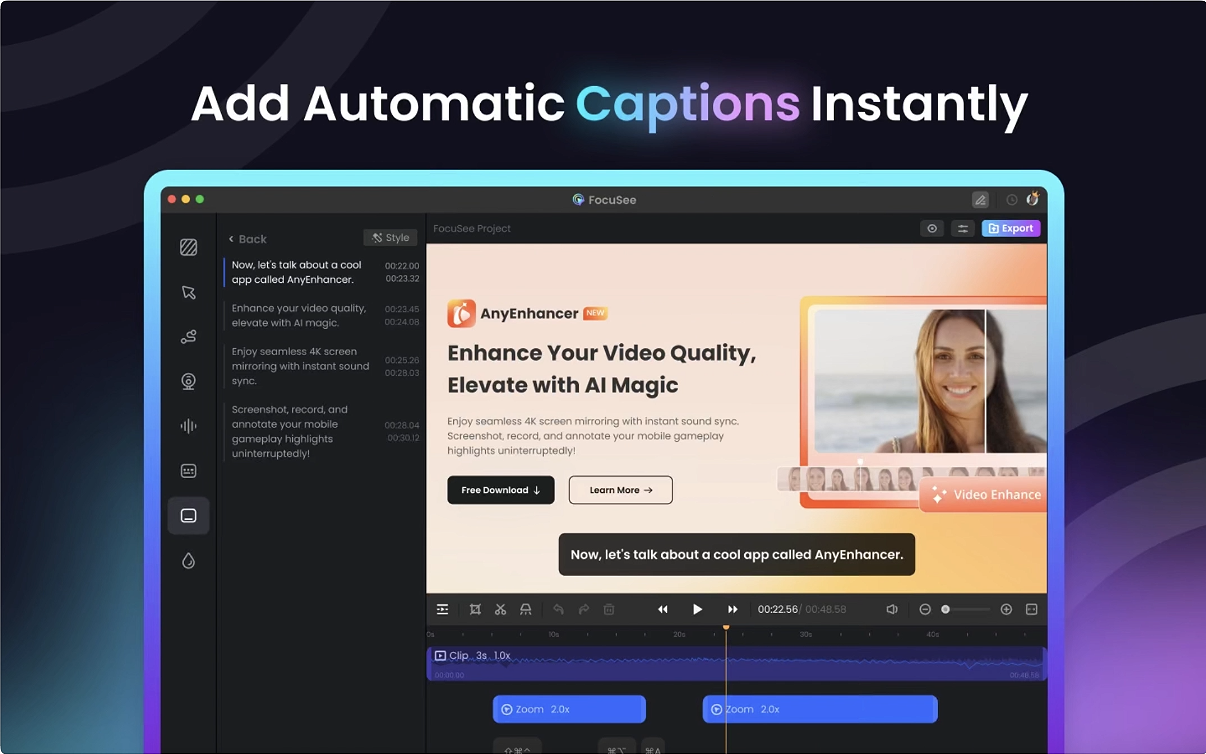This screenshot has width=1206, height=754.
Task: Toggle preview with the eye icon
Action: 932,229
